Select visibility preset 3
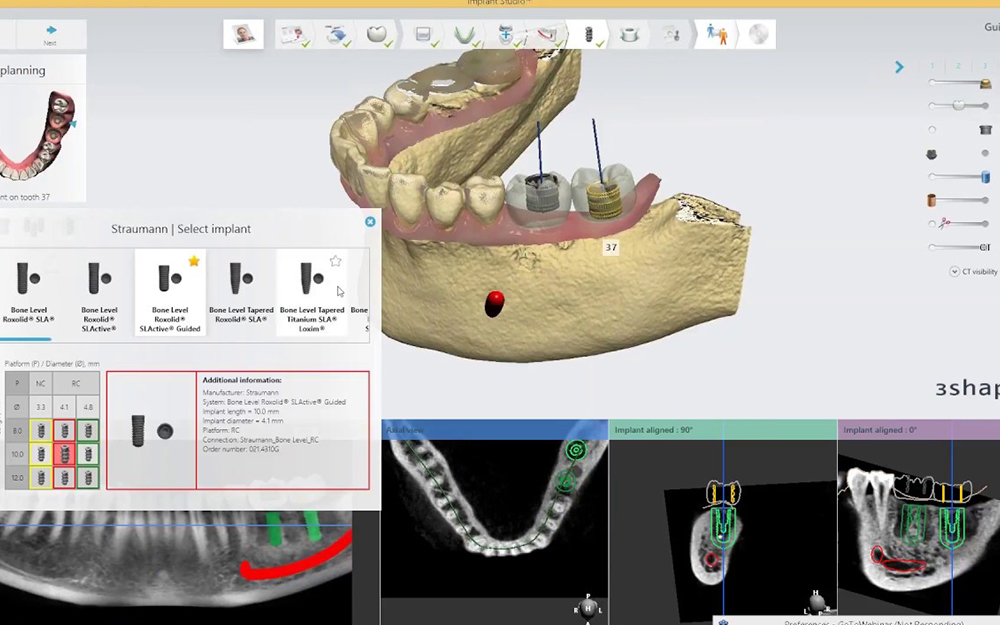 coord(984,66)
